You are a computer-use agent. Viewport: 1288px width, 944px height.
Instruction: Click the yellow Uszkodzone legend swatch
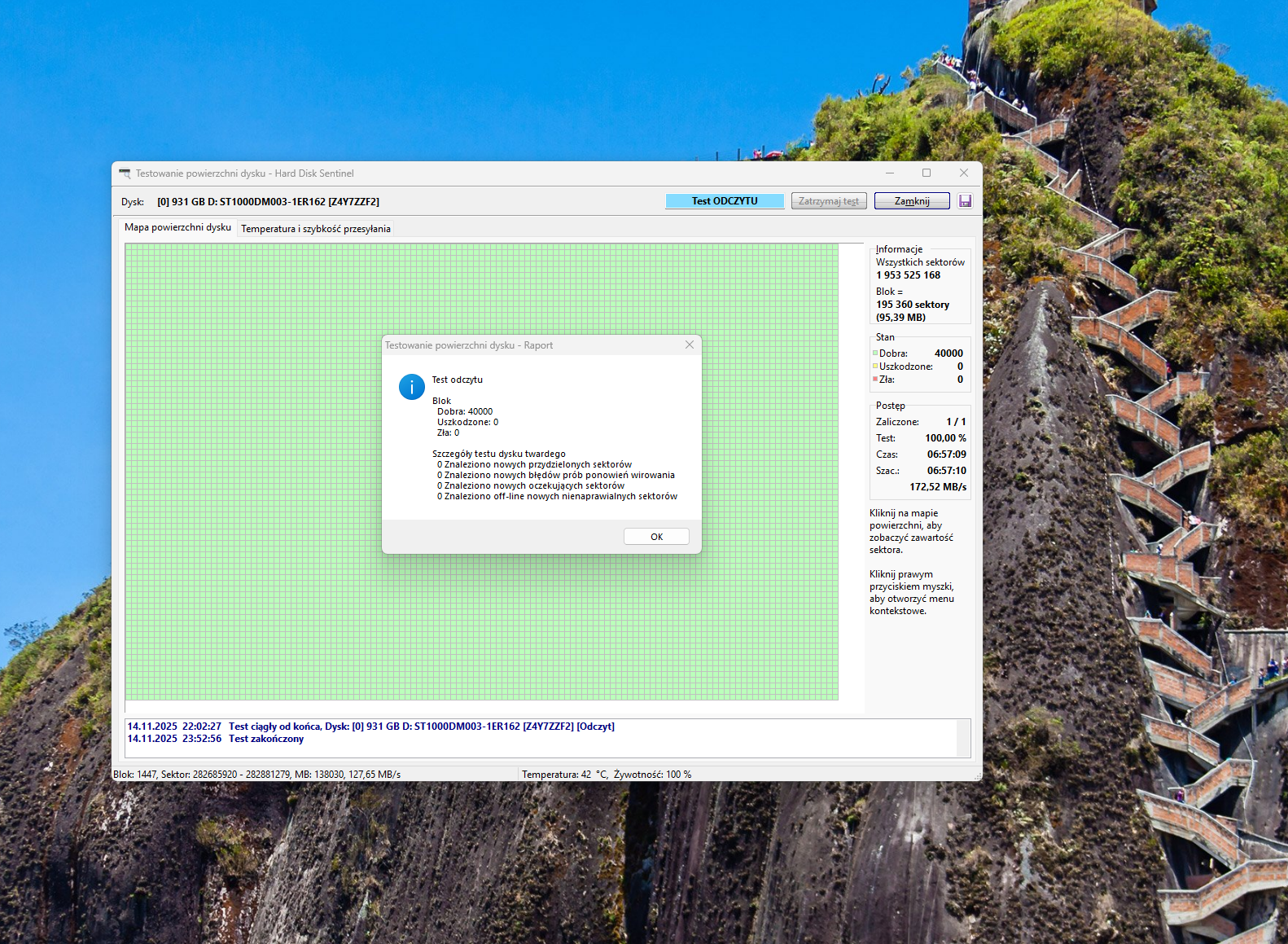875,367
